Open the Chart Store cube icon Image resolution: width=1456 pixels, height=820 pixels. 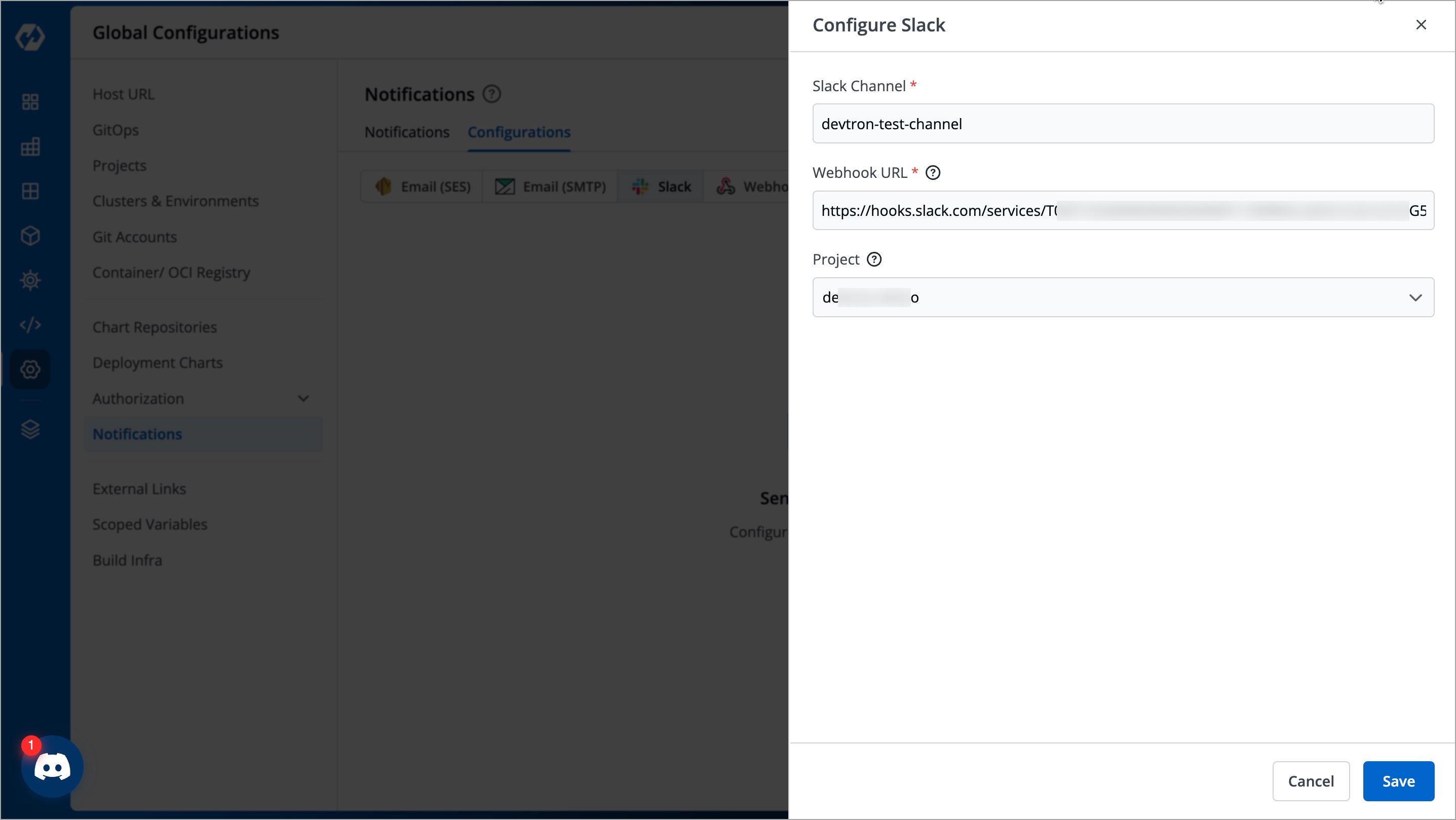(x=29, y=236)
